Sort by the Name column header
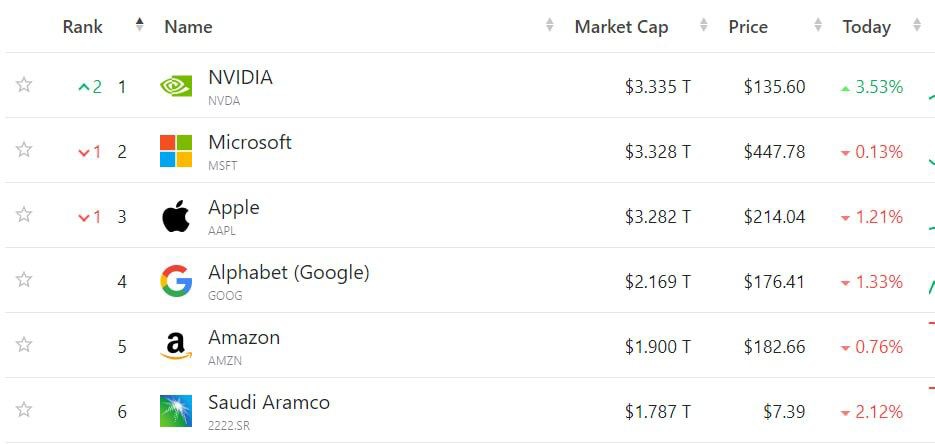The width and height of the screenshot is (935, 444). [x=188, y=27]
